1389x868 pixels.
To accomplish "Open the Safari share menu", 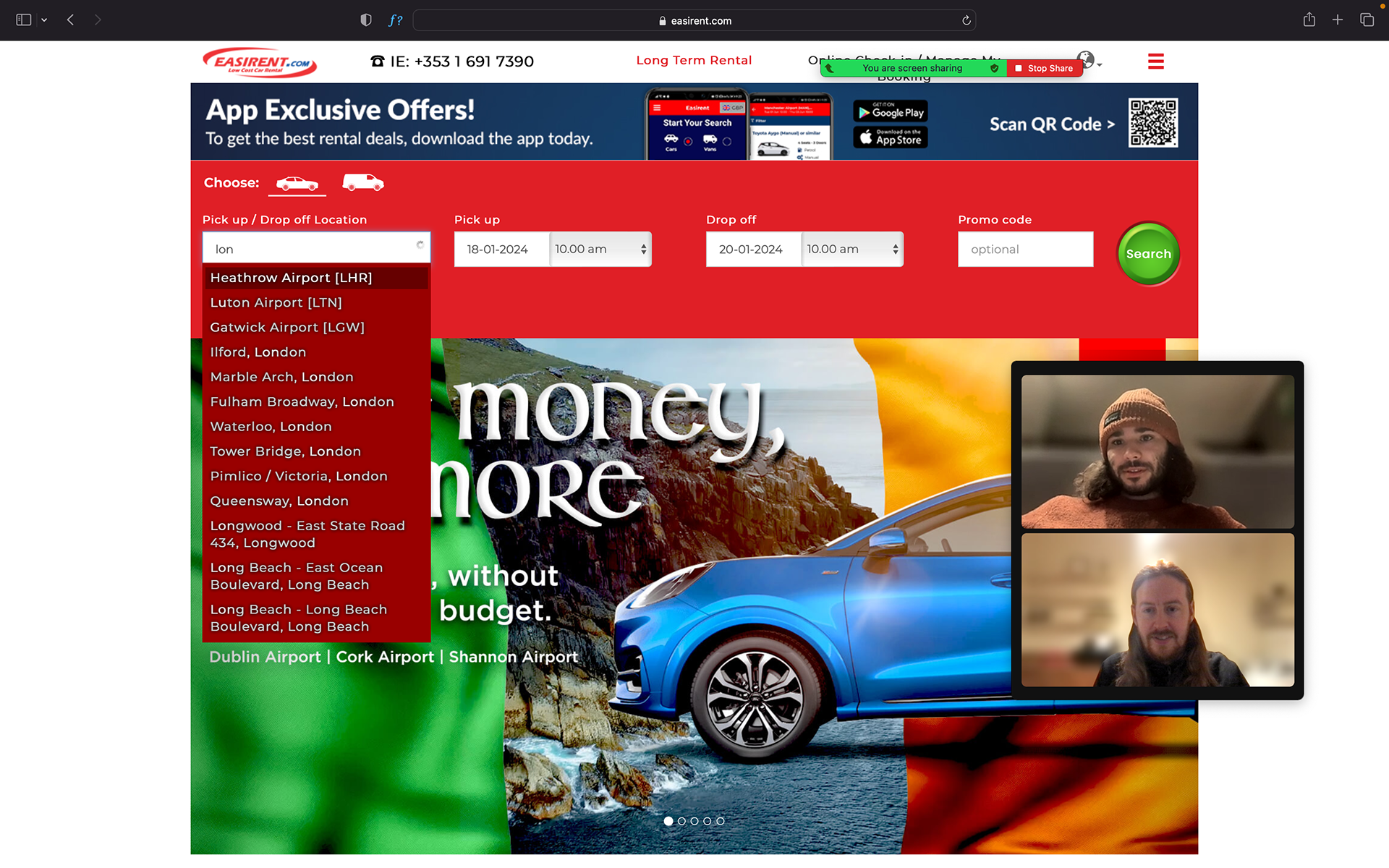I will (1309, 20).
